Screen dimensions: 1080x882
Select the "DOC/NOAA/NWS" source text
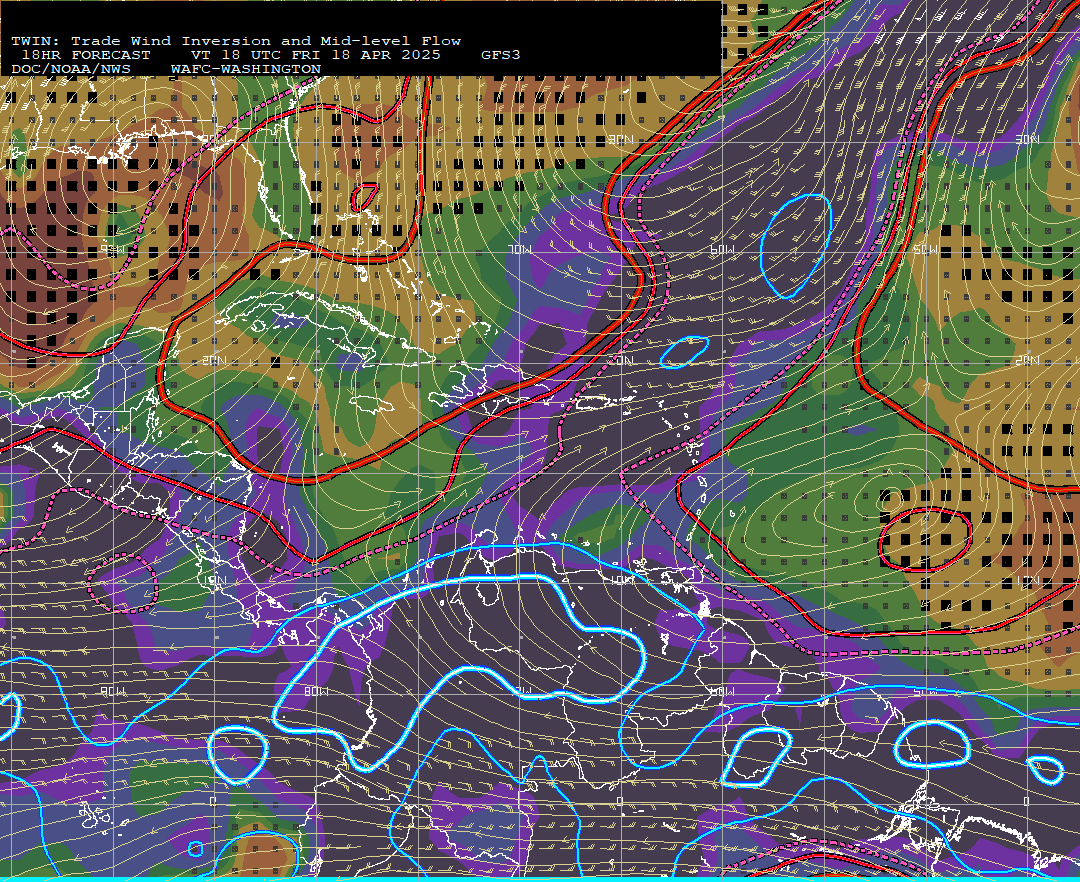pyautogui.click(x=71, y=69)
